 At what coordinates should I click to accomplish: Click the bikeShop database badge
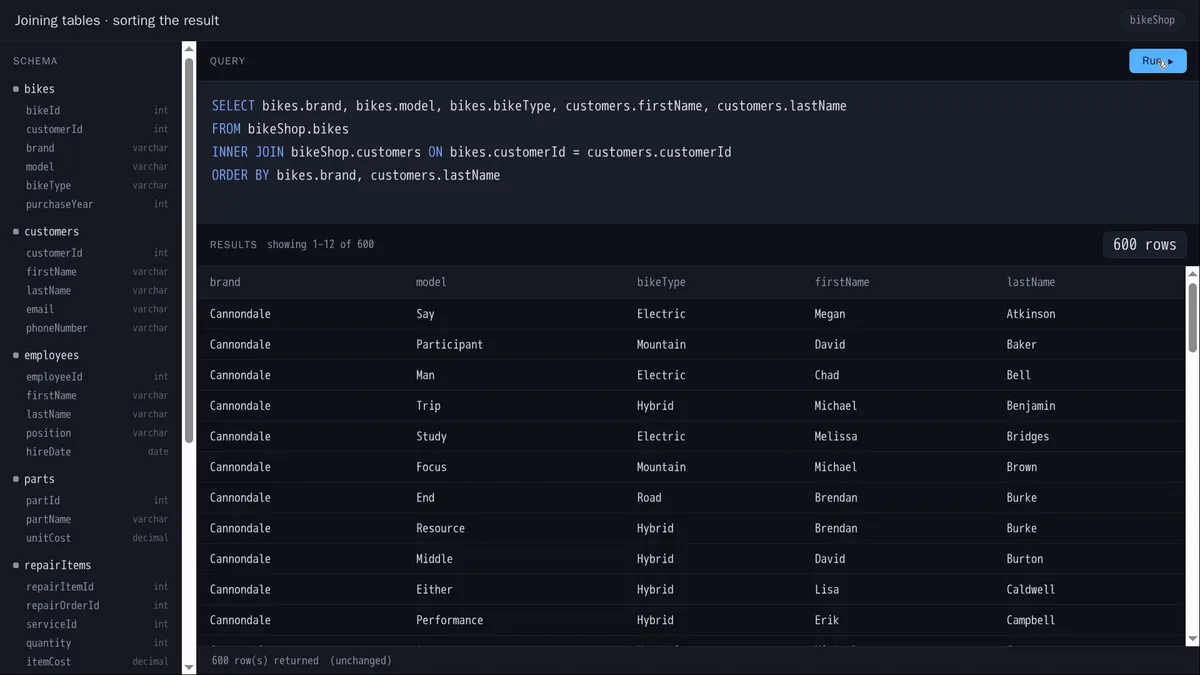(1152, 20)
